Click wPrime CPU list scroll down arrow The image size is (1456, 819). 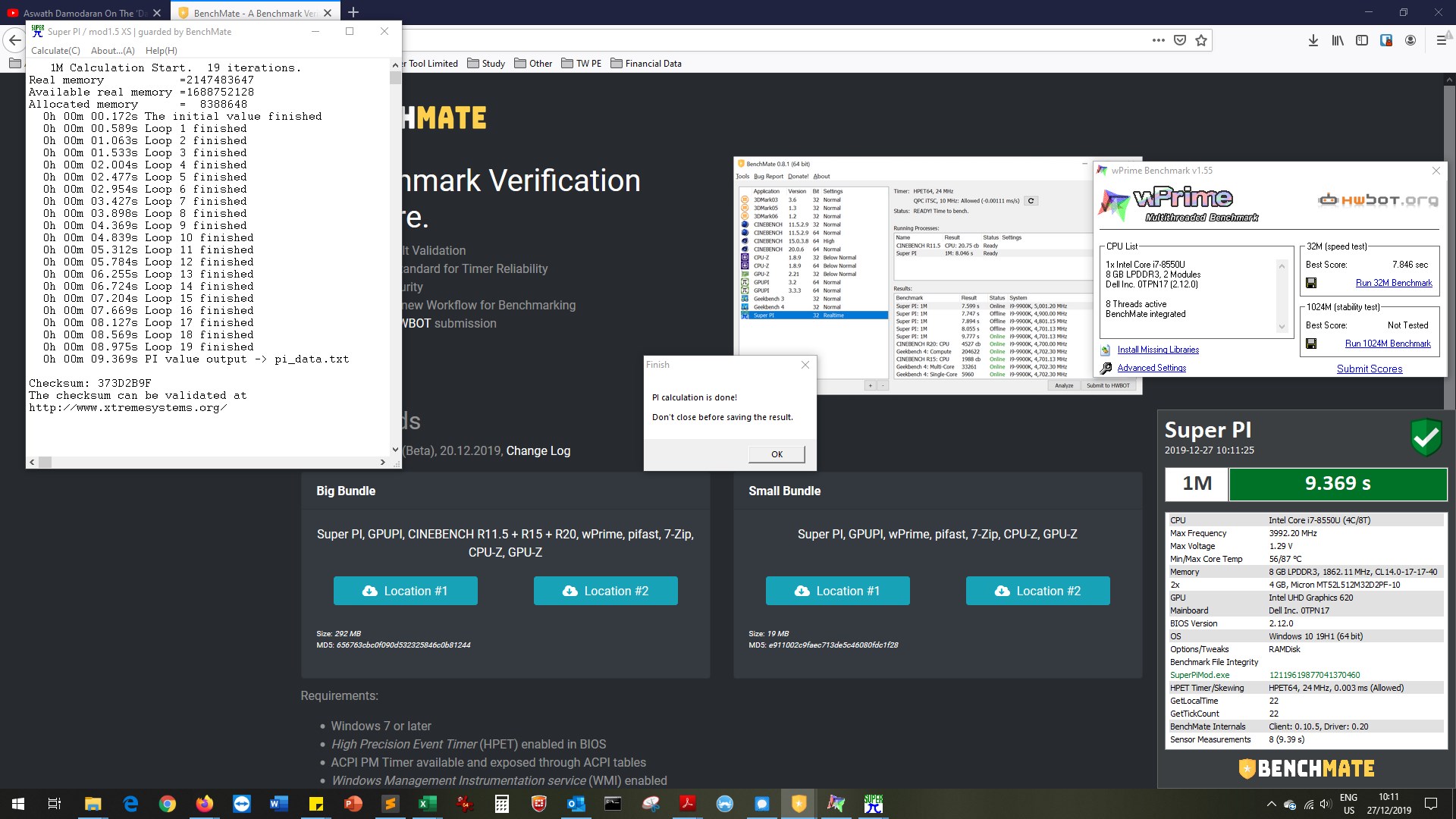[1282, 327]
